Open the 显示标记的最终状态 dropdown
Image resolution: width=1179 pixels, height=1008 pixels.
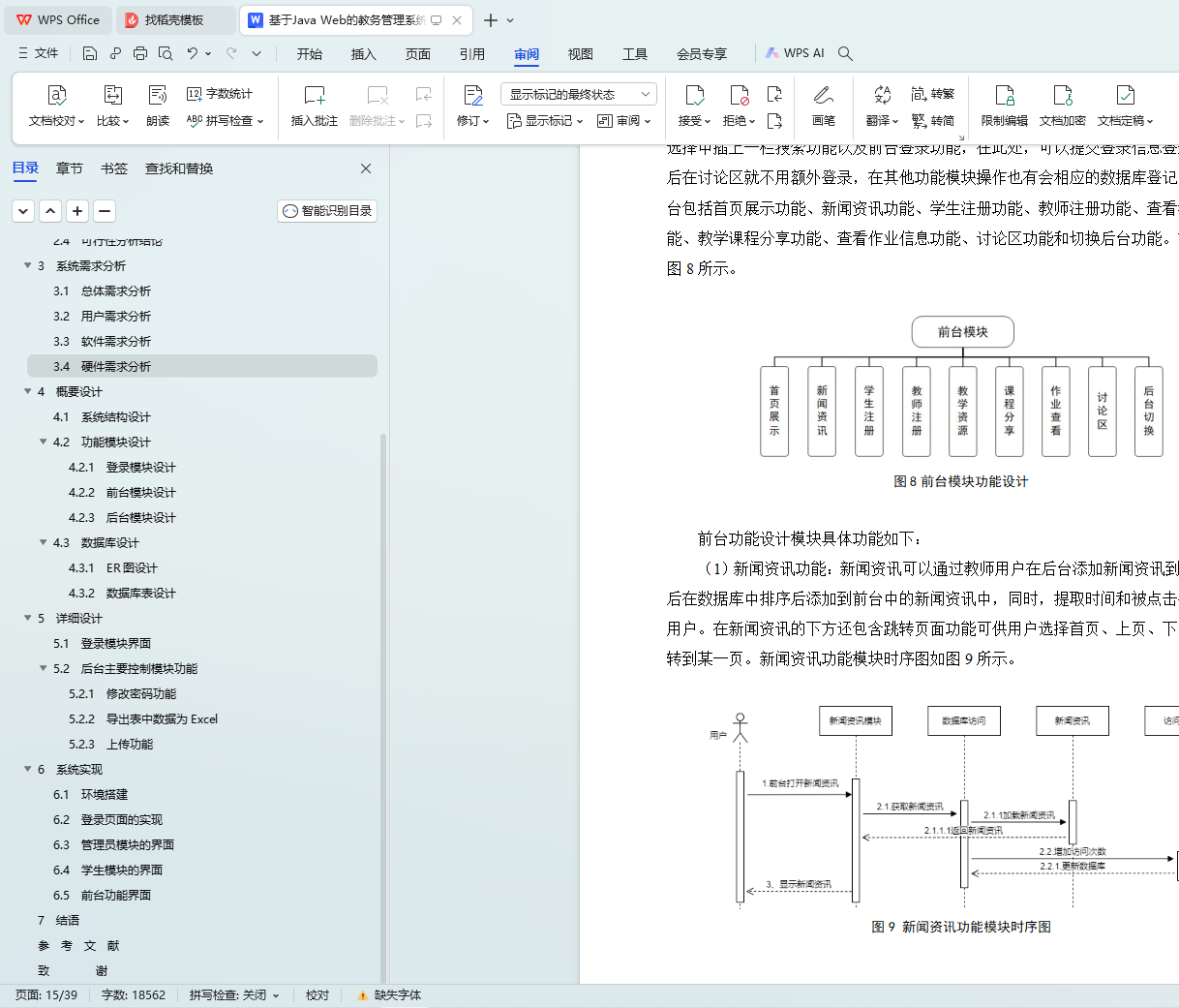(x=579, y=94)
